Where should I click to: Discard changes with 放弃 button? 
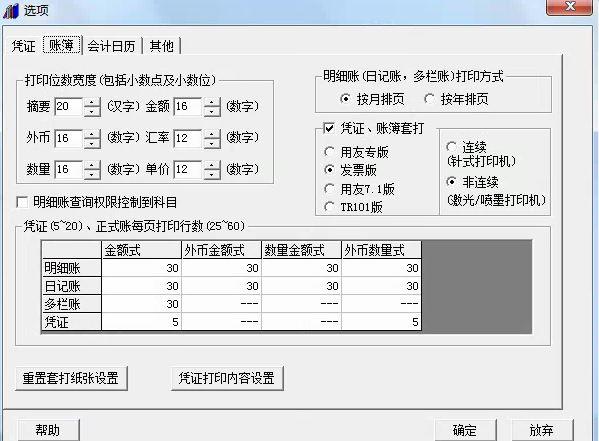[542, 430]
